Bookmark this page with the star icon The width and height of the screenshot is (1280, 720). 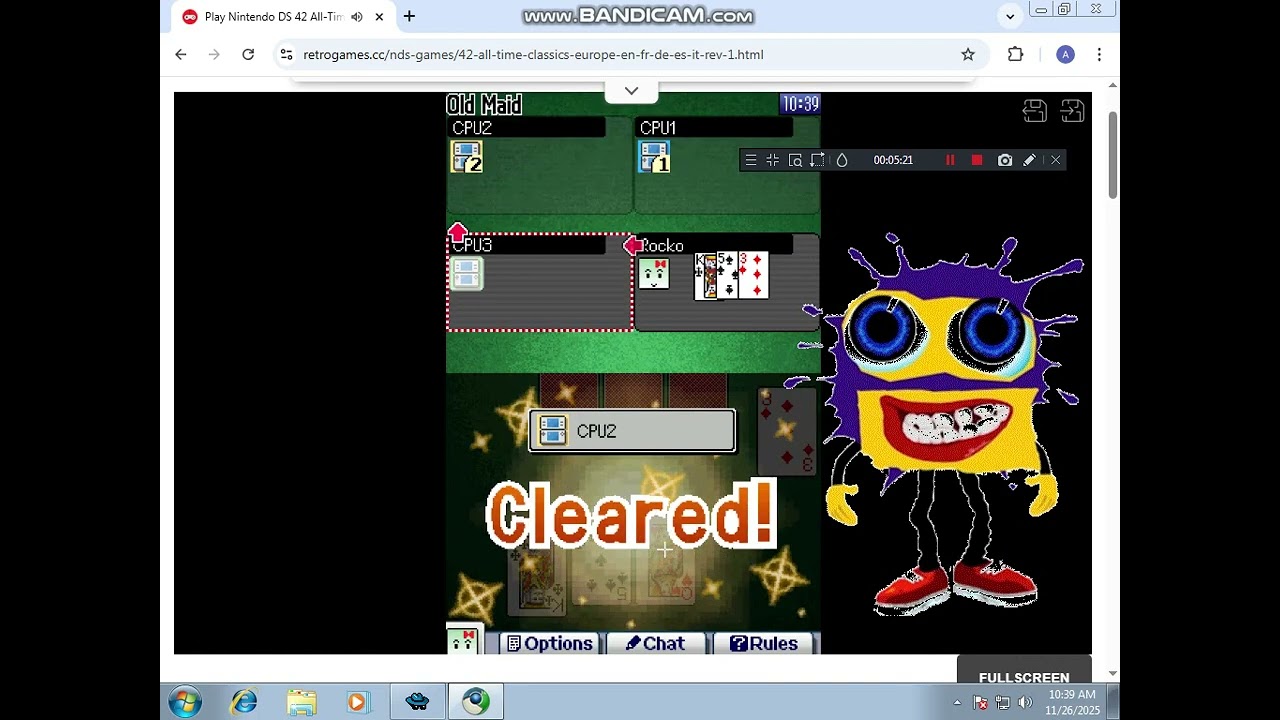coord(968,55)
